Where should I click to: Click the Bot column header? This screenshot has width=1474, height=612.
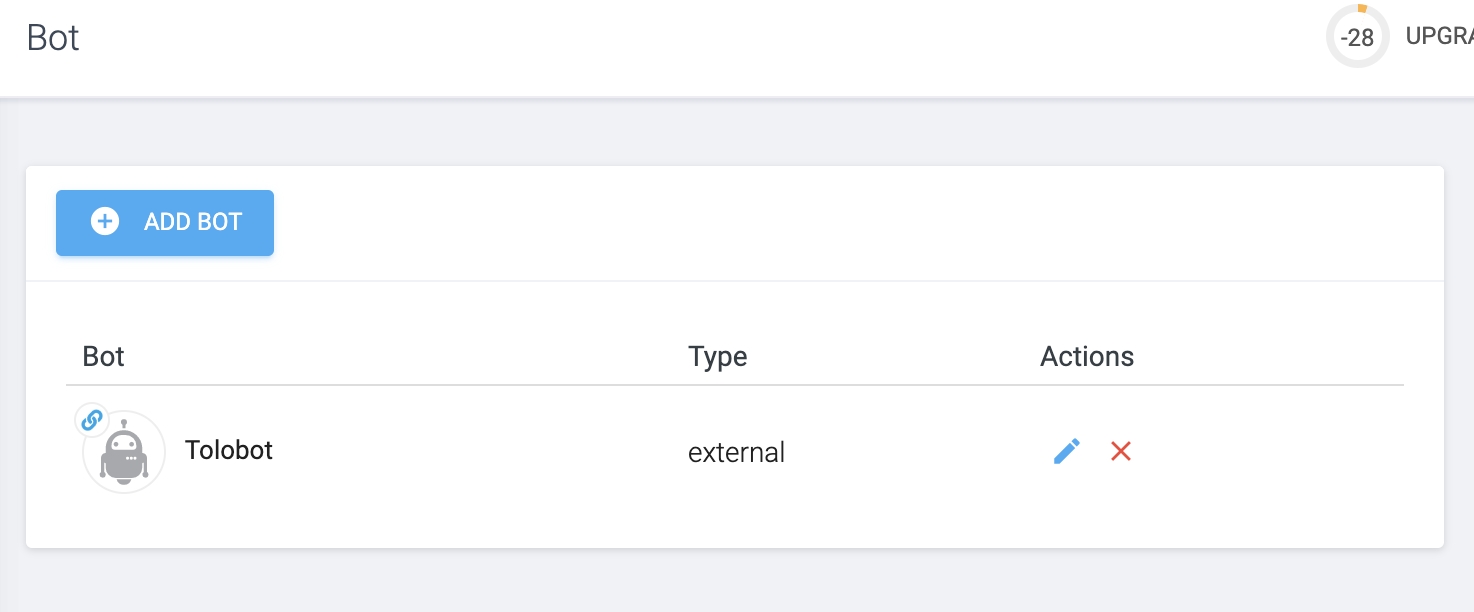coord(103,357)
